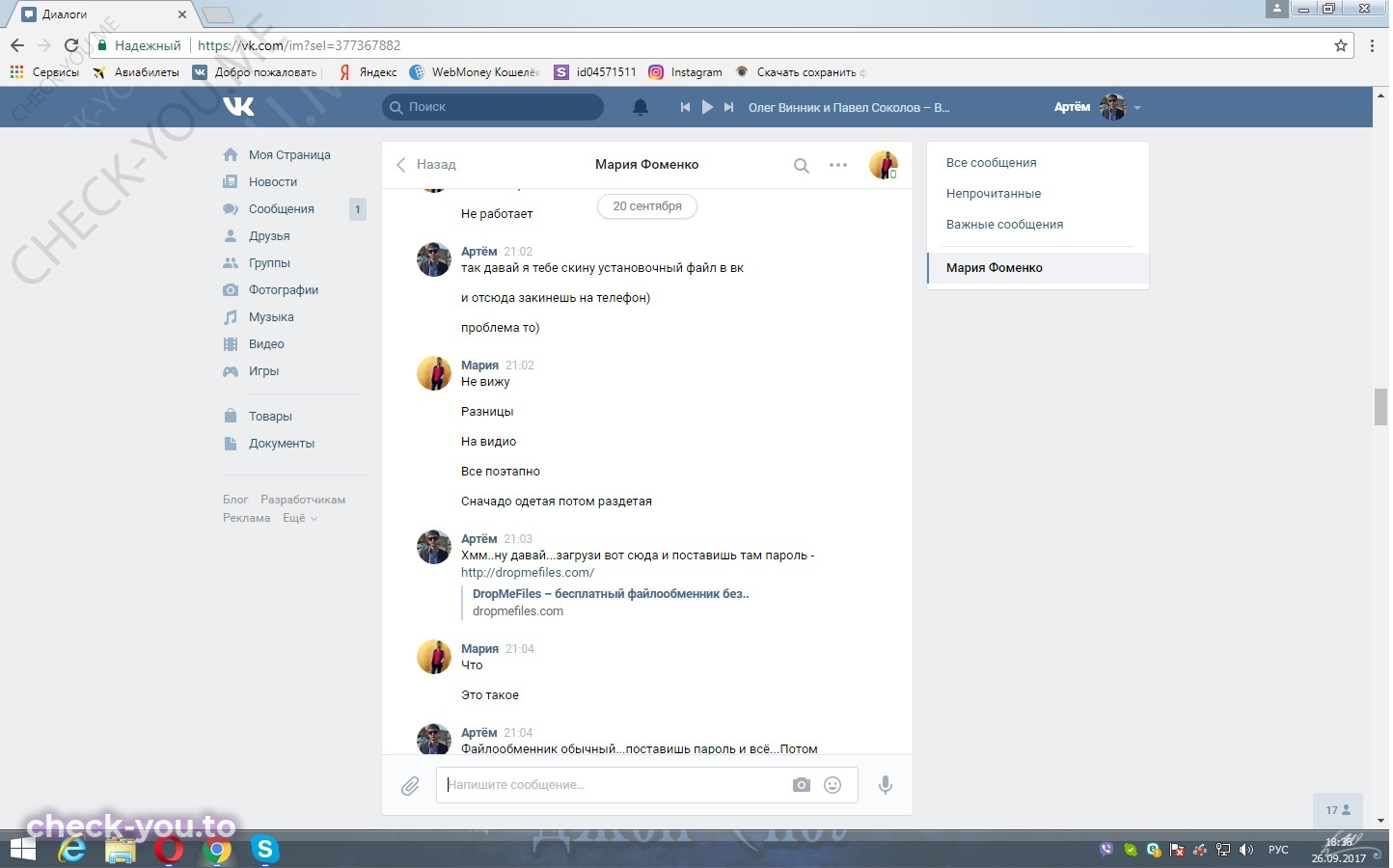This screenshot has height=868, width=1393.
Task: Open Игры in sidebar
Action: click(263, 371)
